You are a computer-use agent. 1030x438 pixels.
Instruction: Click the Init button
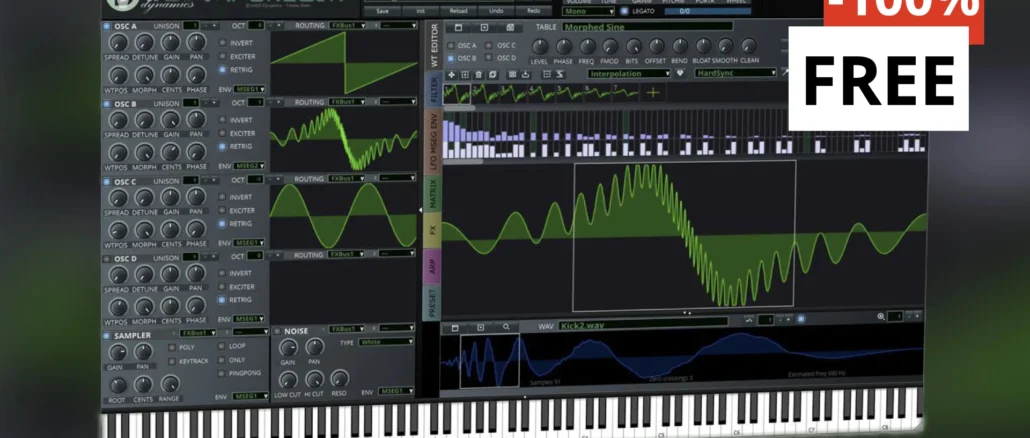420,11
